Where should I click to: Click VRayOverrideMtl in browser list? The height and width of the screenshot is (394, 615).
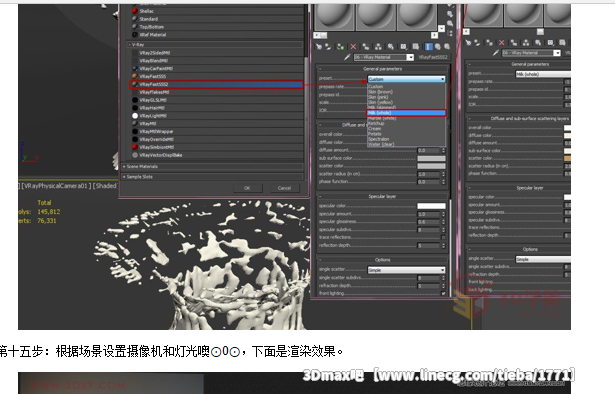click(x=216, y=139)
